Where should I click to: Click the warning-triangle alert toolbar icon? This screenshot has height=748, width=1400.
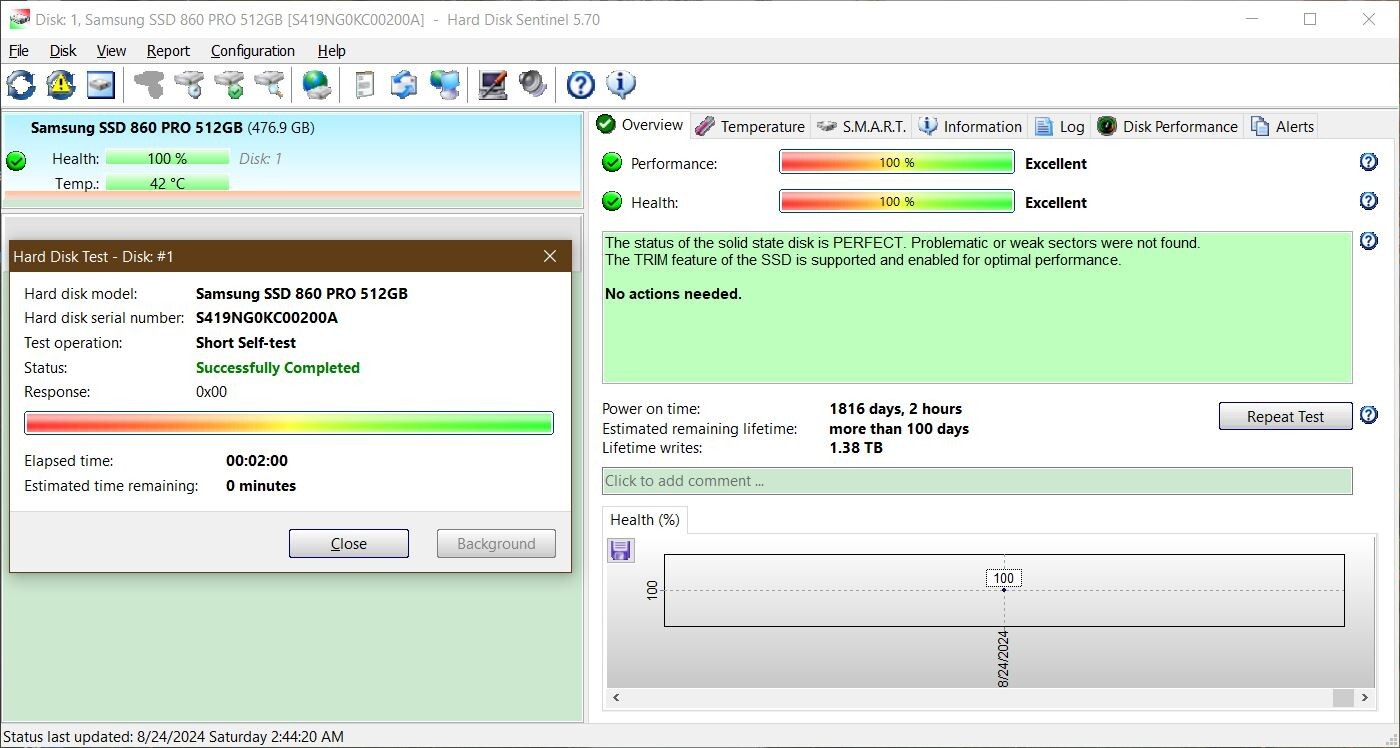click(61, 85)
